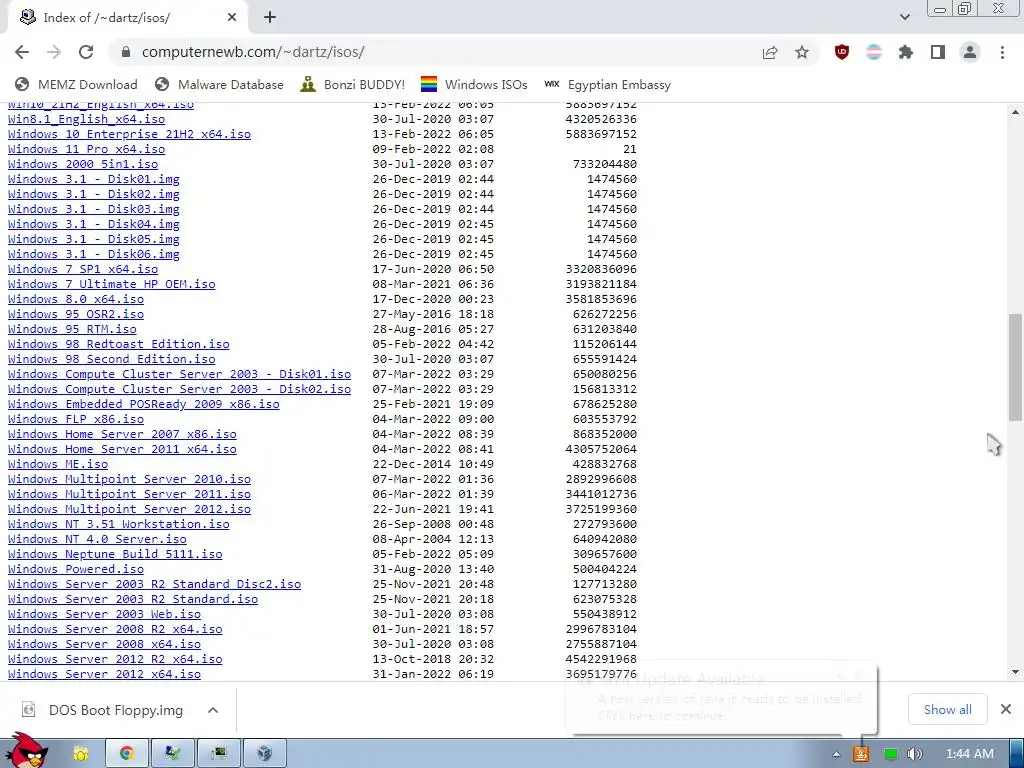Click Windows 95 OSR2.iso link
Viewport: 1024px width, 768px height.
click(76, 314)
